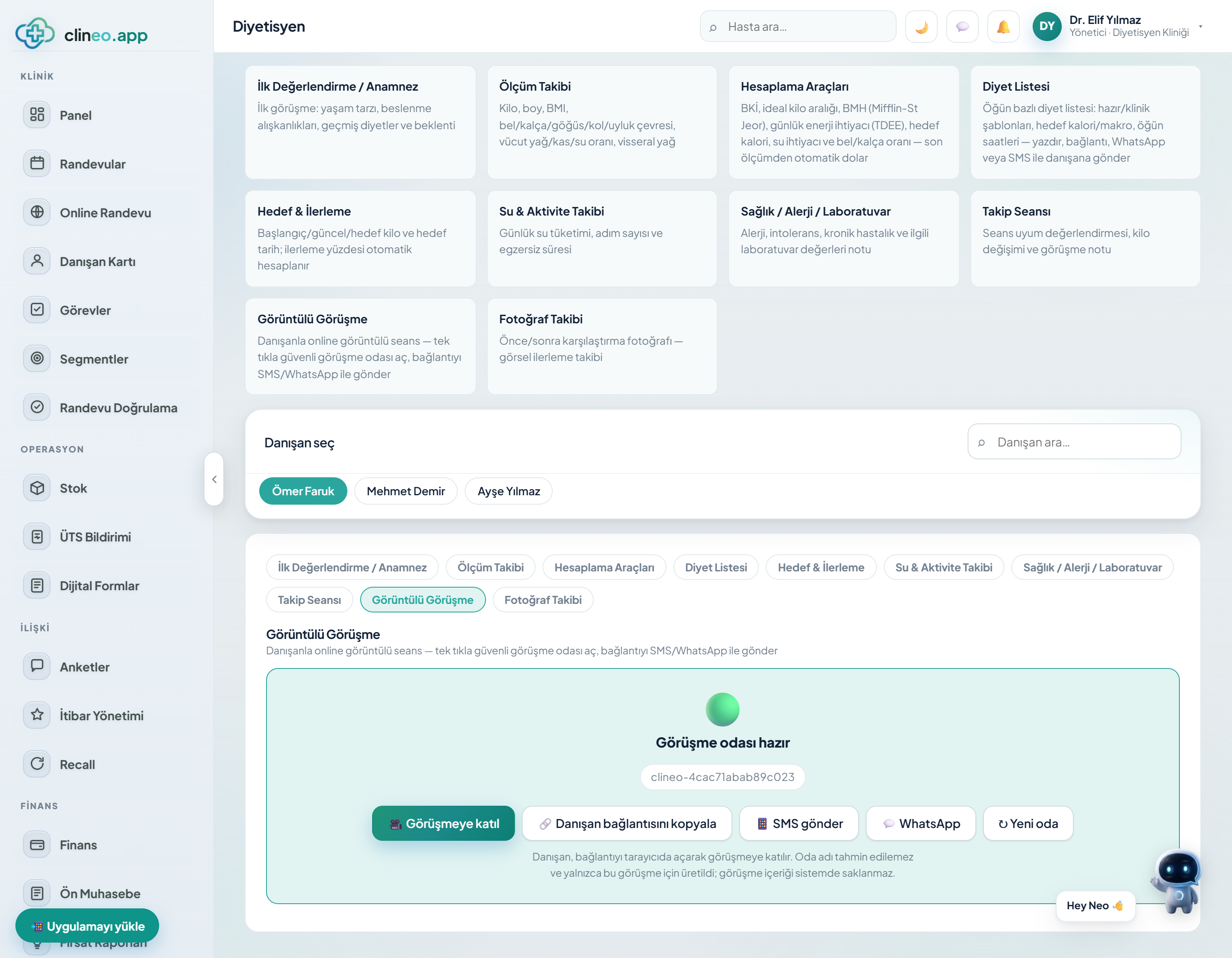The height and width of the screenshot is (958, 1232).
Task: Switch to the Fotoğraf Takibi tab
Action: click(x=543, y=600)
